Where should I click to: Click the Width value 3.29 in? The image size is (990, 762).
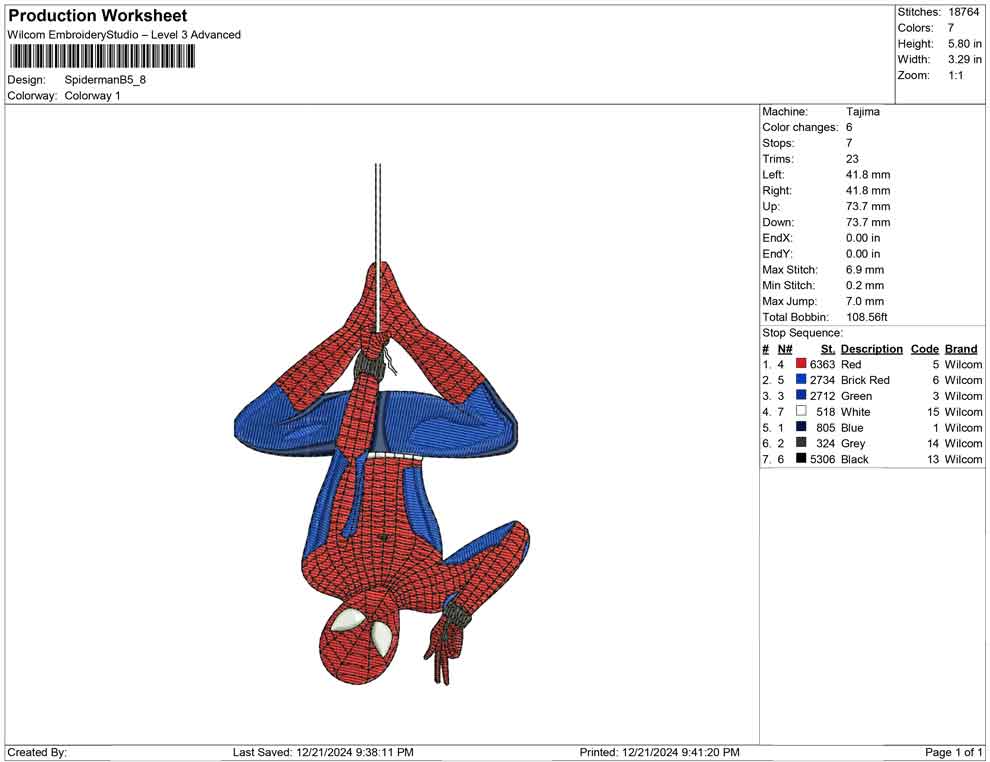coord(965,59)
